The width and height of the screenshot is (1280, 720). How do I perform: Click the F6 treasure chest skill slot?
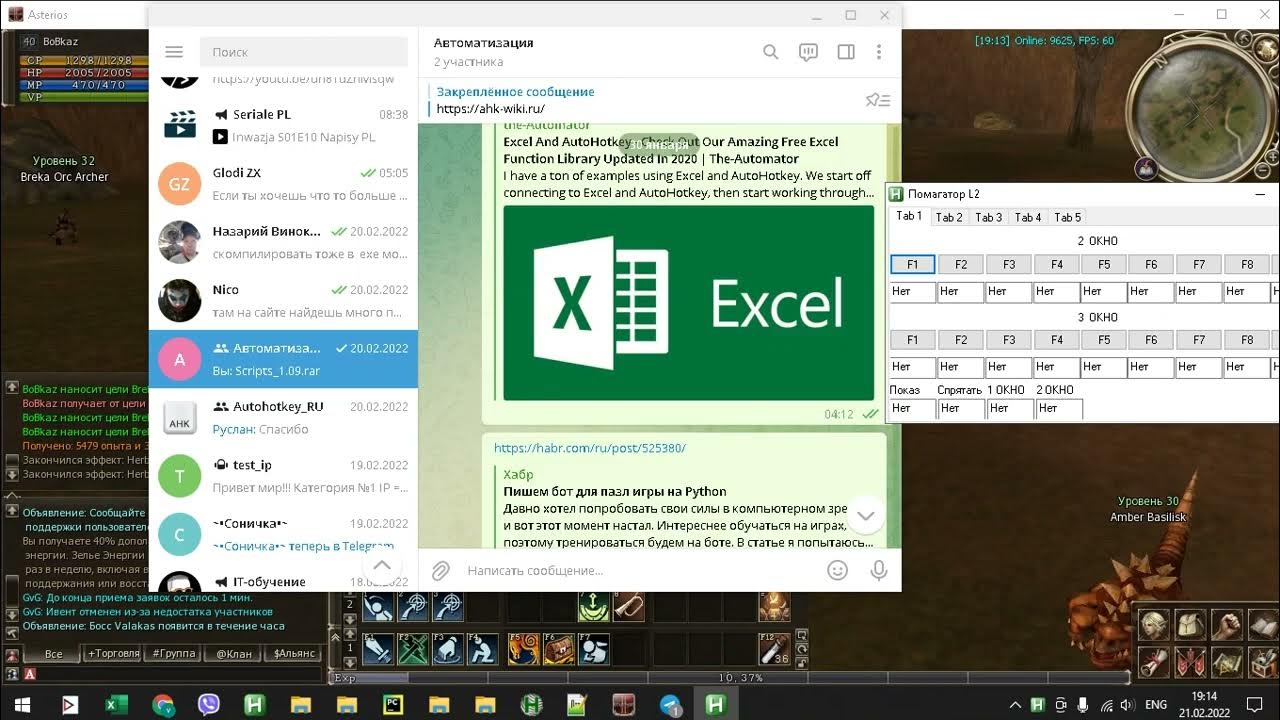(560, 649)
